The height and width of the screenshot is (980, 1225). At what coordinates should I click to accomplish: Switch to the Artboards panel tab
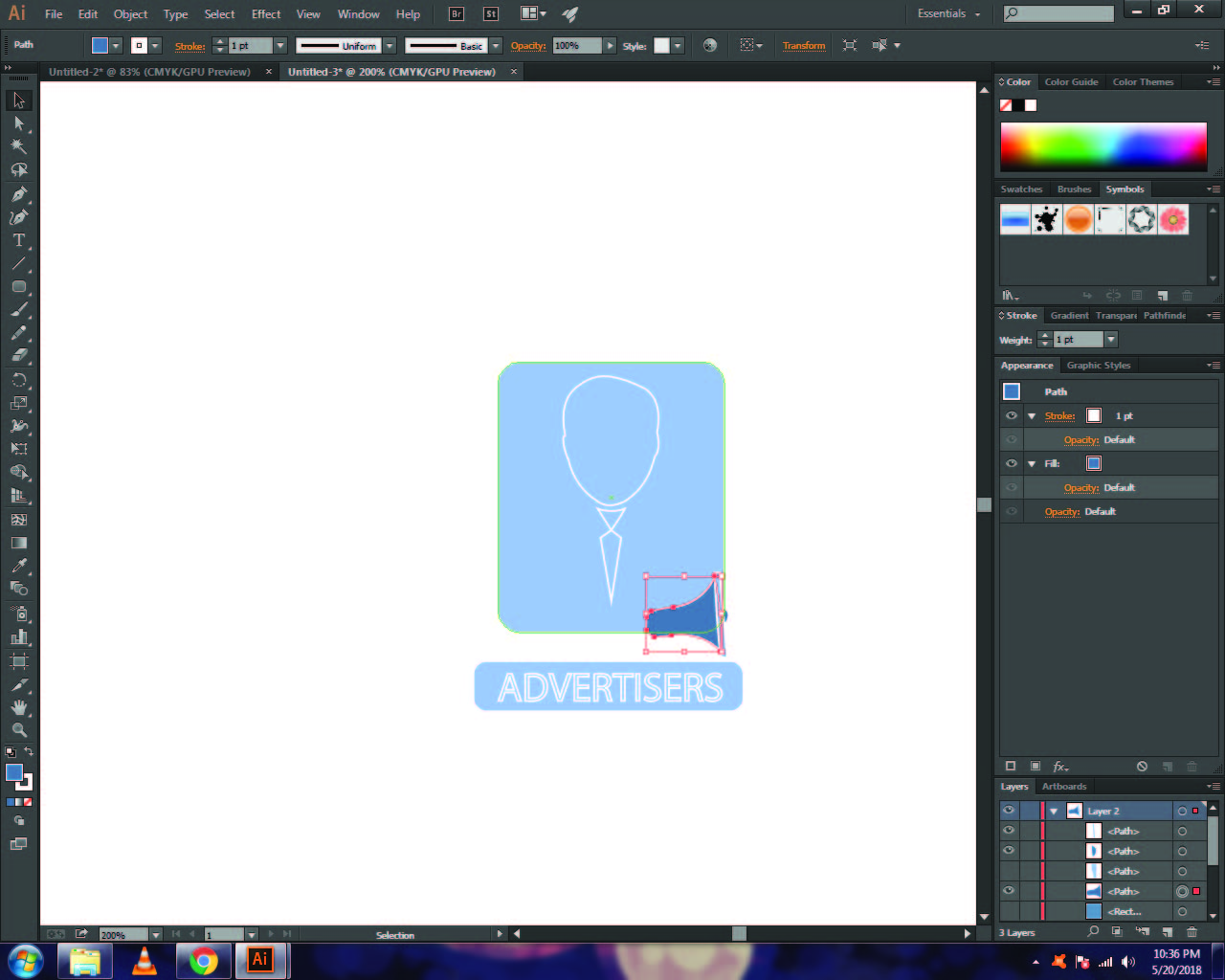[1064, 787]
